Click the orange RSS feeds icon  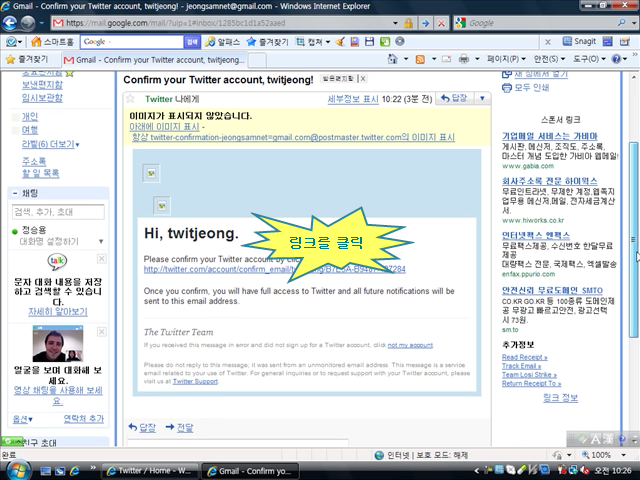coord(420,59)
